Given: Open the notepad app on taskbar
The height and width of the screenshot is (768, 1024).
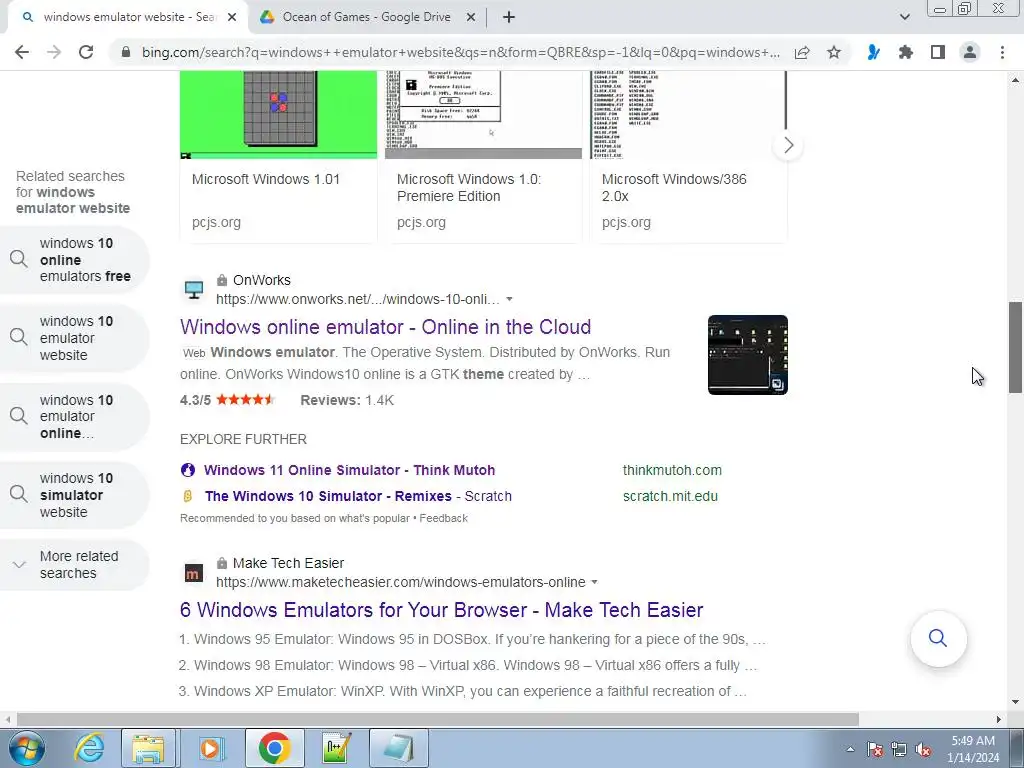Looking at the screenshot, I should (x=399, y=748).
